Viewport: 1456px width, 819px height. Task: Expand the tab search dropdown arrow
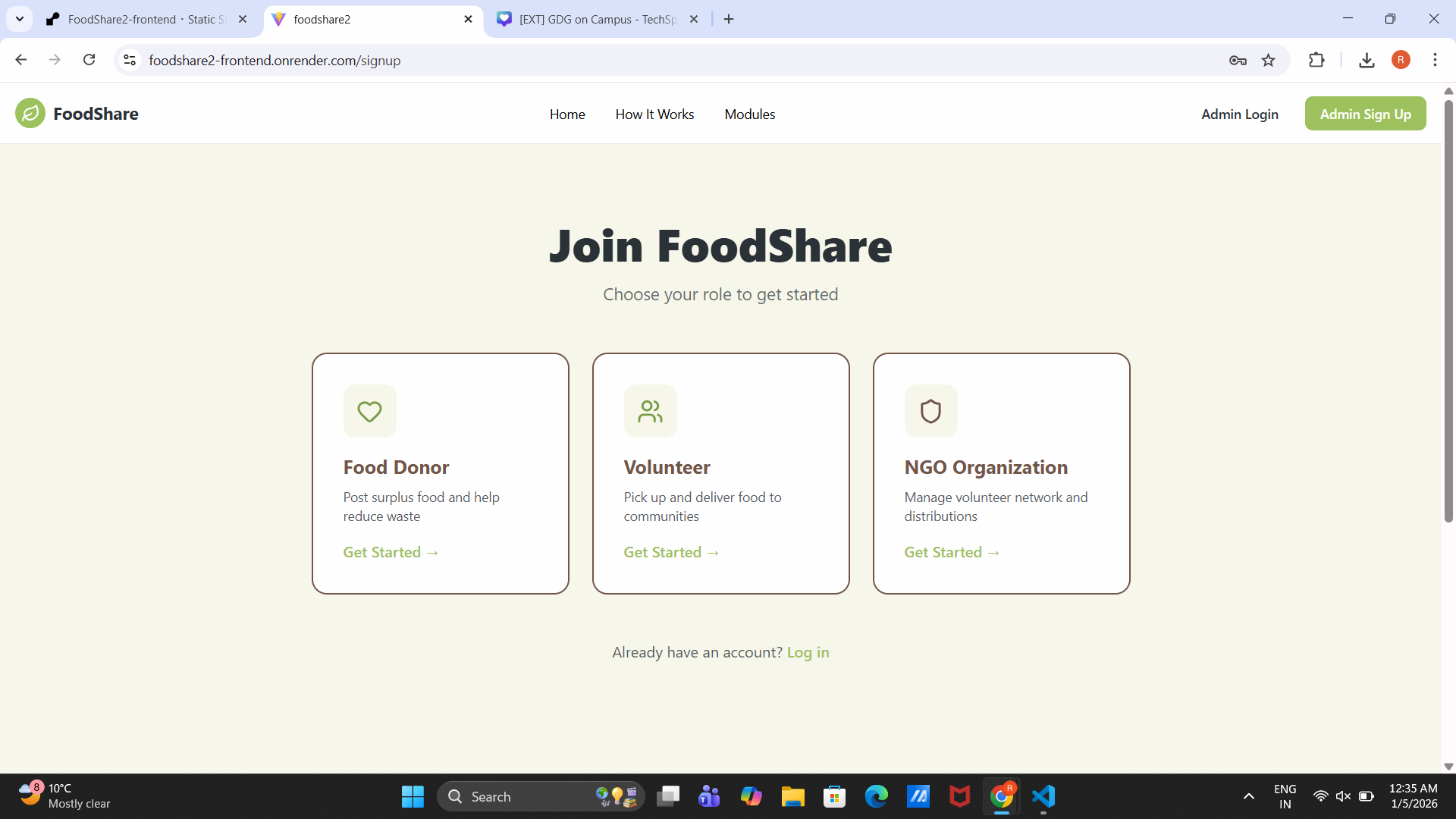coord(20,19)
